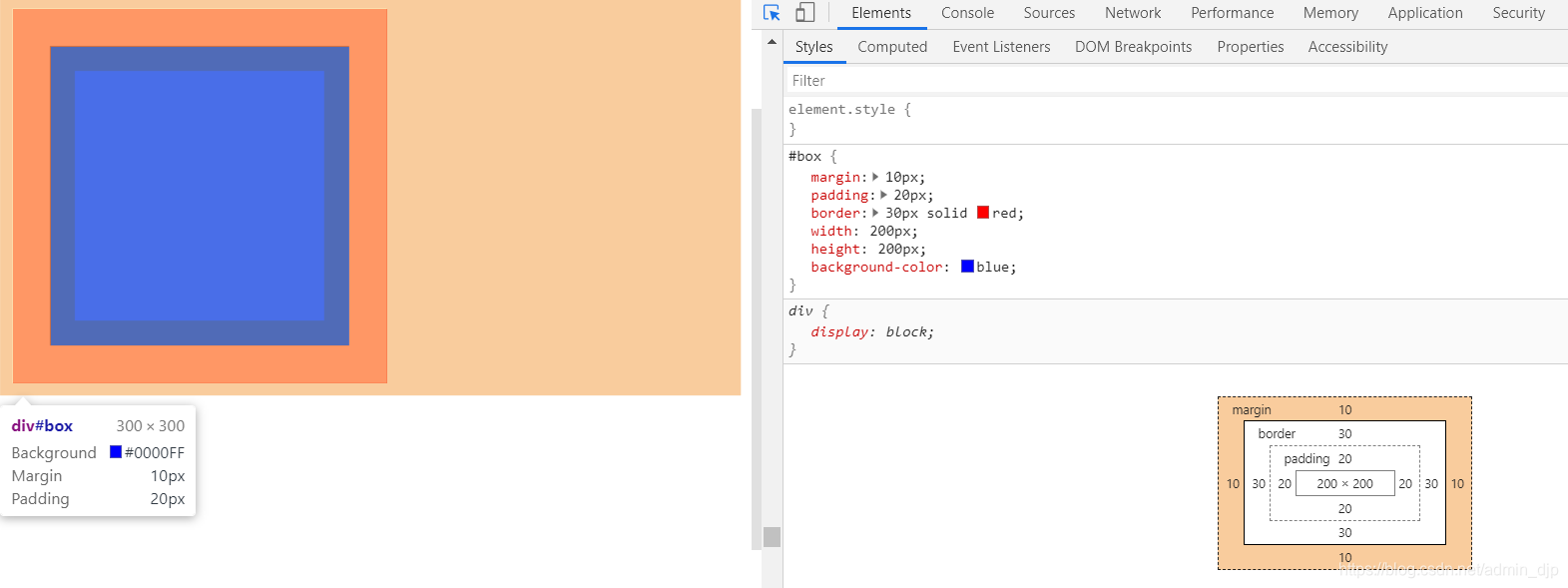This screenshot has height=588, width=1568.
Task: Select the #box rule selector
Action: pyautogui.click(x=804, y=157)
